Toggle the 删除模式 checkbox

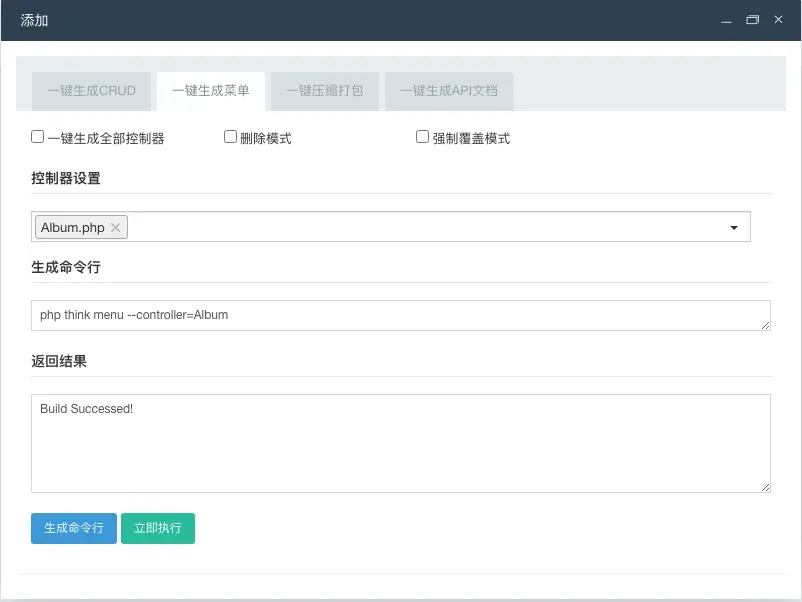point(230,137)
